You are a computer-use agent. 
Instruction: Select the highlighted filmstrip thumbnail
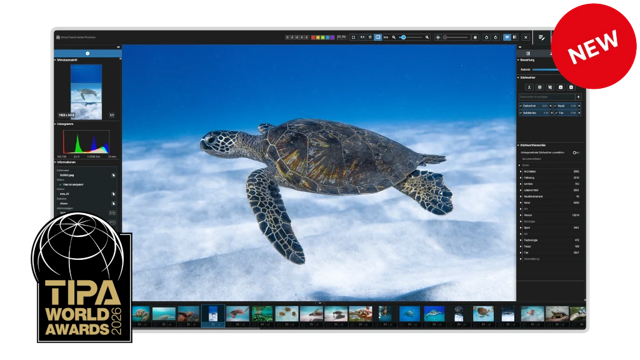(213, 315)
